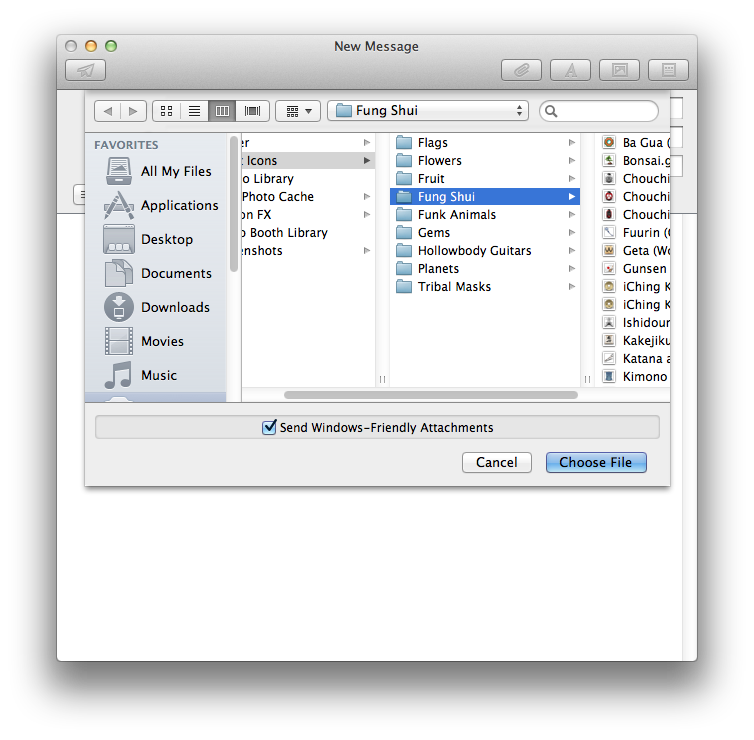Select the Tribal Masks folder
Viewport: 754px width, 740px height.
coord(485,287)
